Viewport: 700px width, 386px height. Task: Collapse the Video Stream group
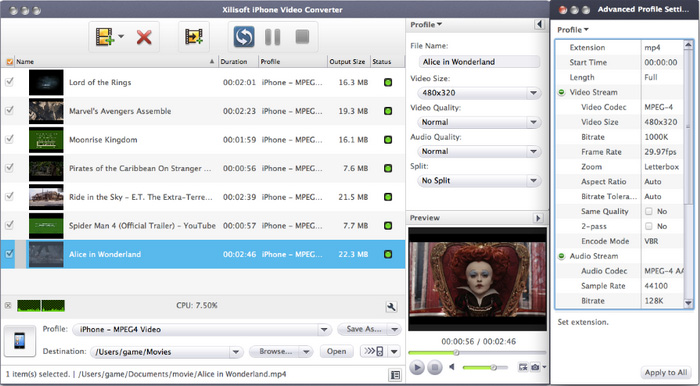(562, 92)
